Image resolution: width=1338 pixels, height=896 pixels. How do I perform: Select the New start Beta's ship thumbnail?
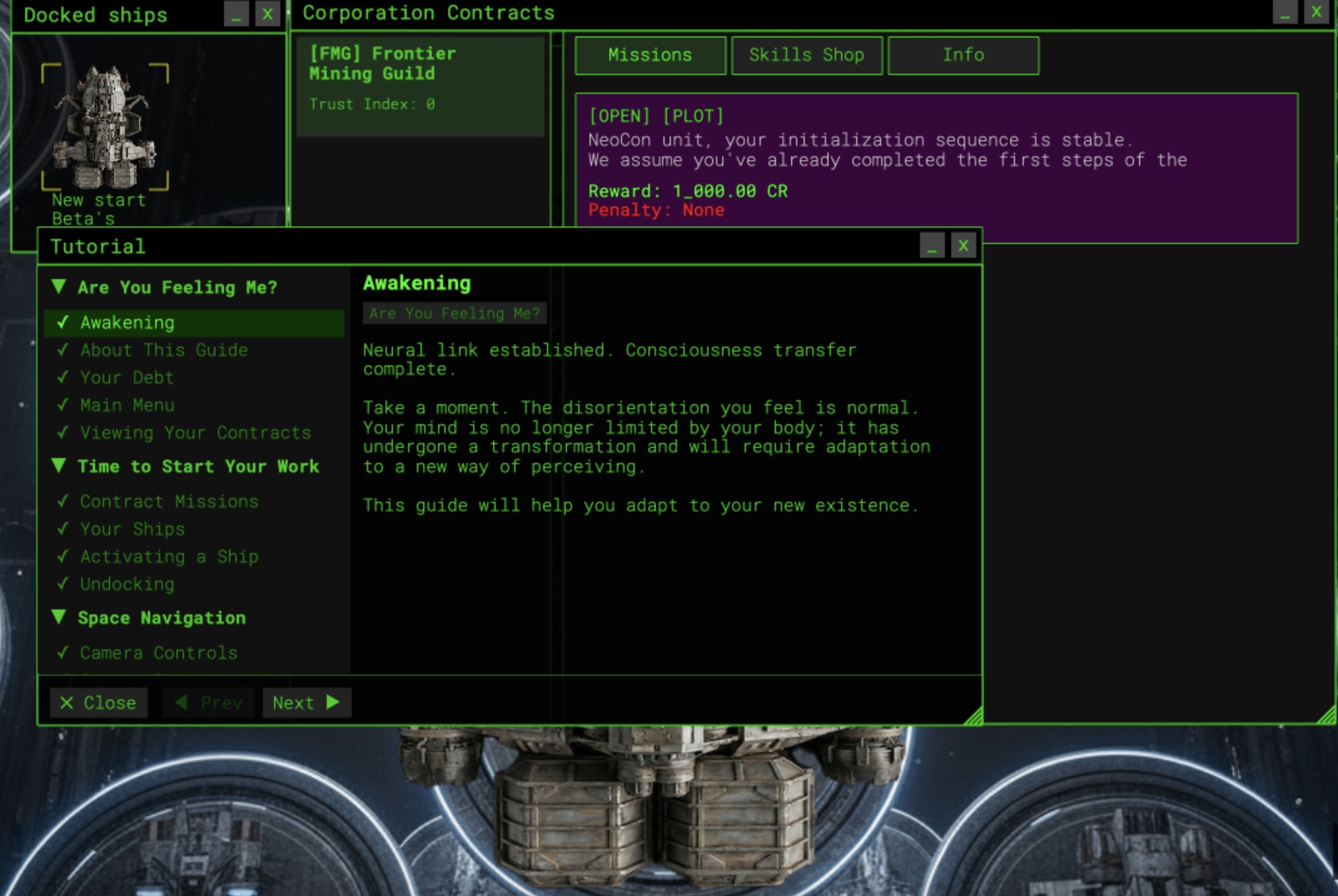(x=105, y=127)
